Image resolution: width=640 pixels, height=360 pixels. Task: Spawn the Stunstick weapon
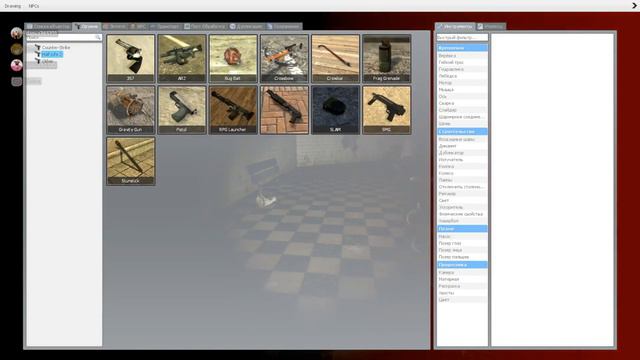(131, 161)
